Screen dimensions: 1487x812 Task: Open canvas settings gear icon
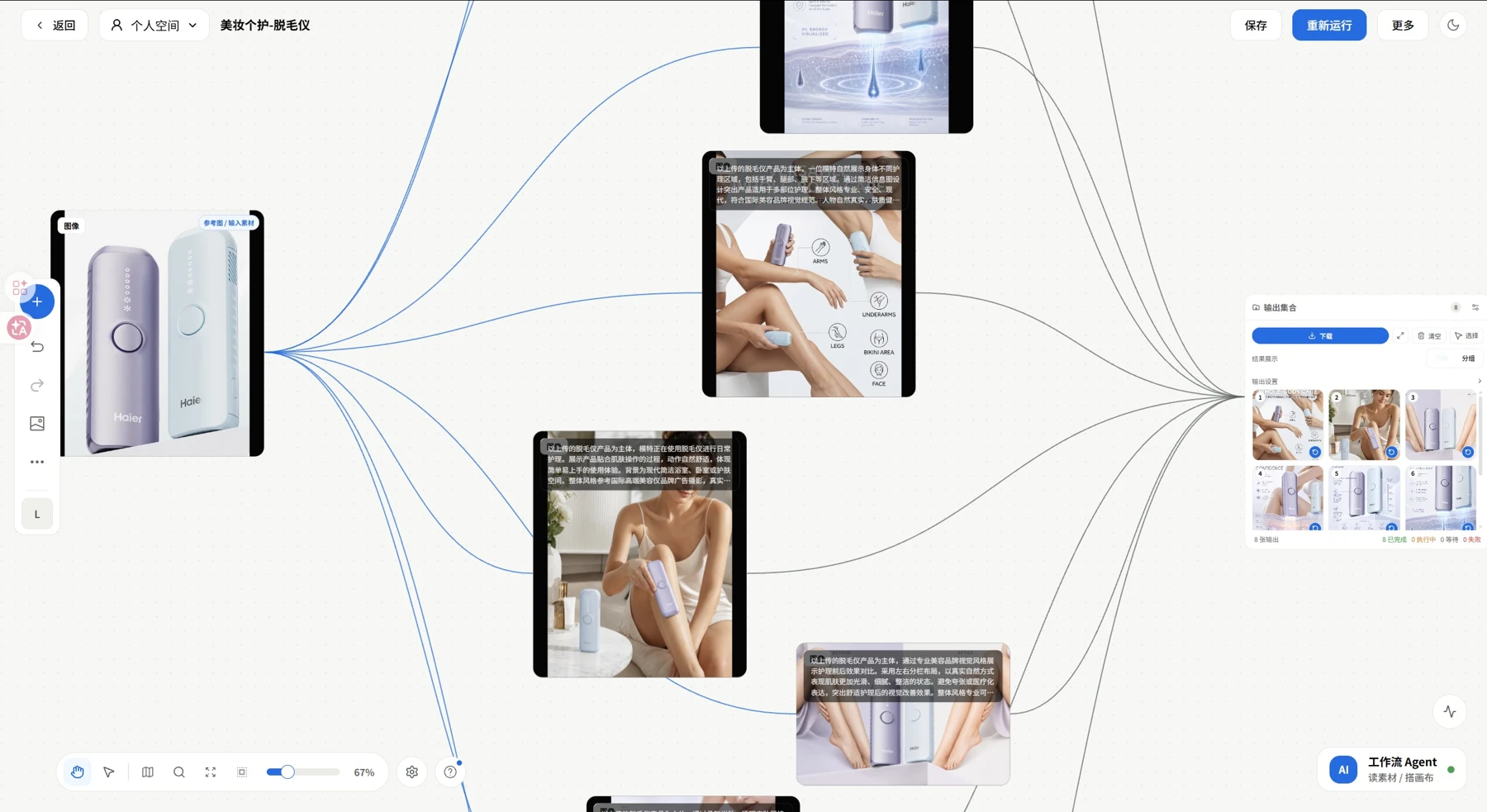coord(412,772)
